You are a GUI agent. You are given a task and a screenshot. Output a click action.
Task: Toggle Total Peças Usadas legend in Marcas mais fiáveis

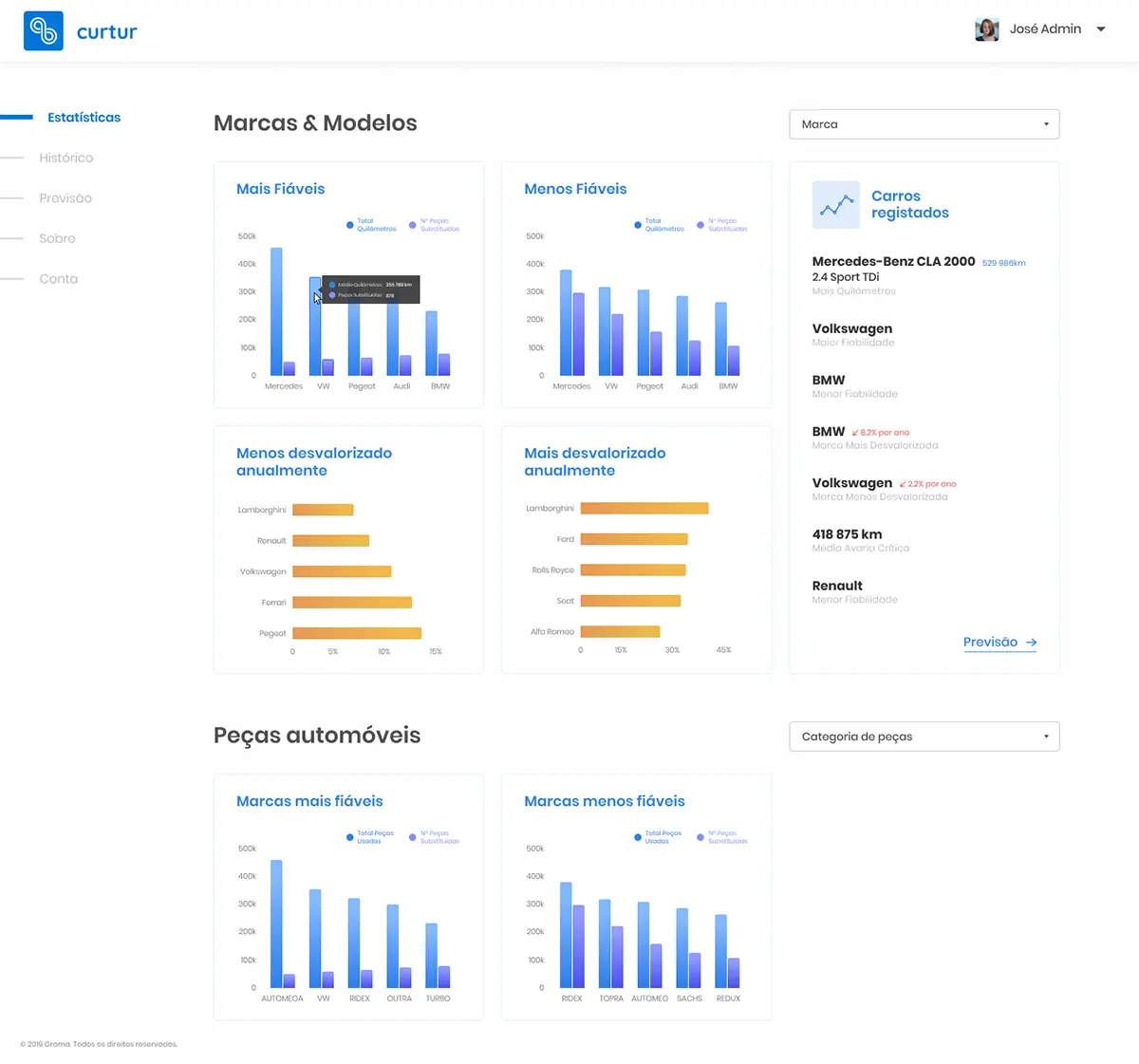tap(370, 837)
